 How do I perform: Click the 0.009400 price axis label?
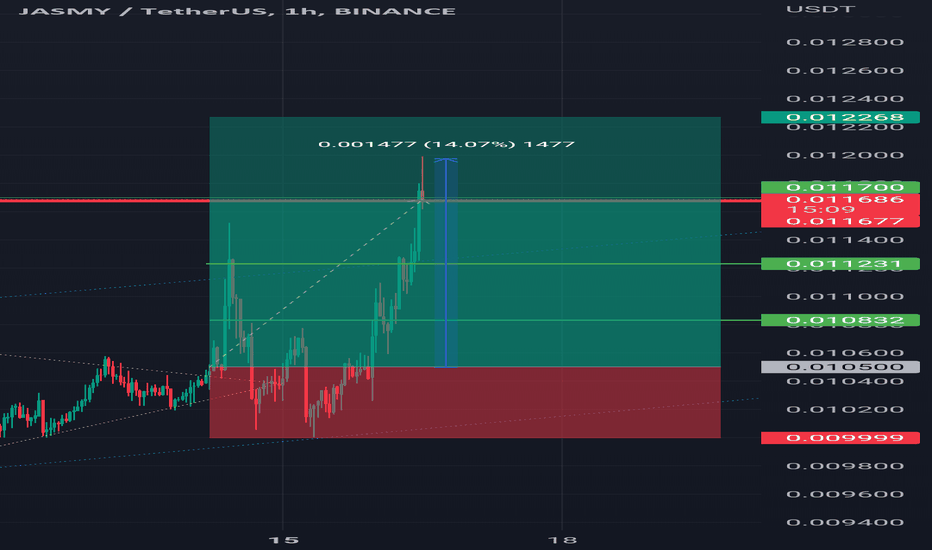(845, 523)
